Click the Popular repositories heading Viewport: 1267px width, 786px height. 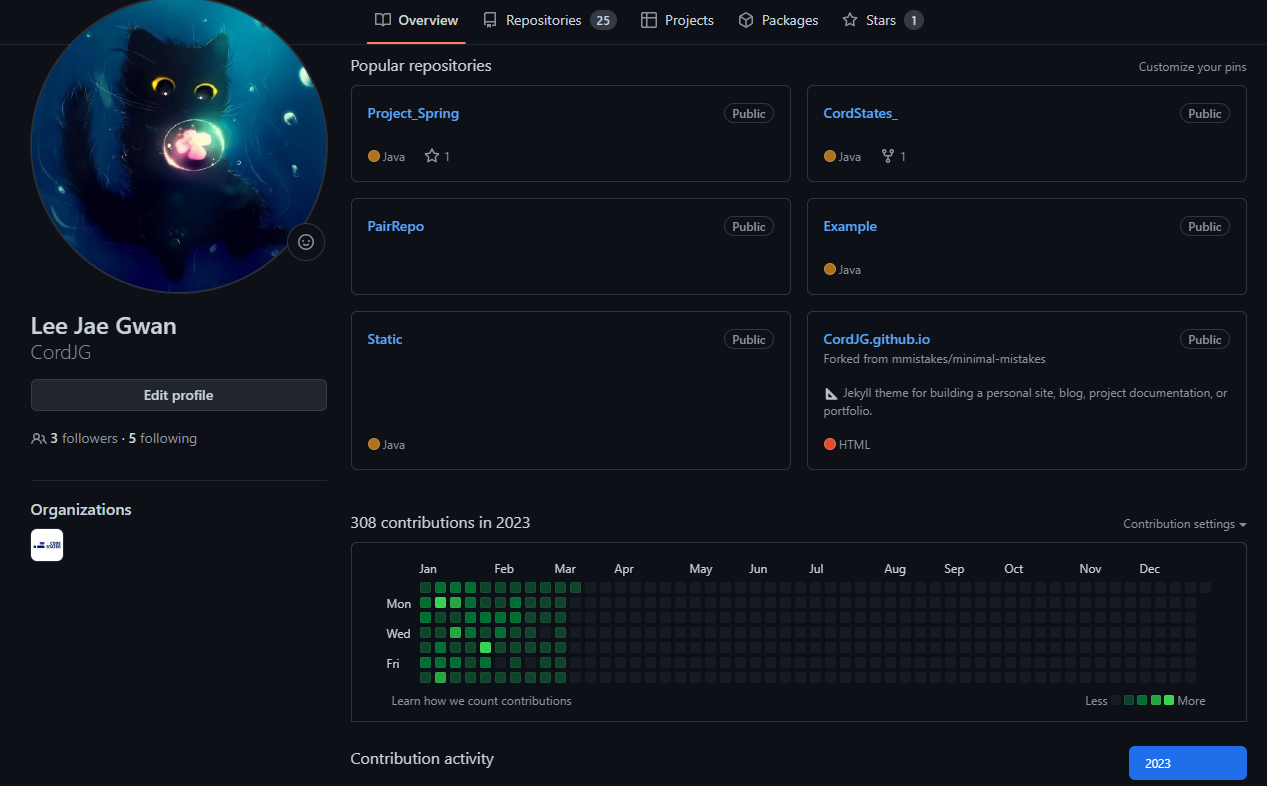(x=421, y=65)
